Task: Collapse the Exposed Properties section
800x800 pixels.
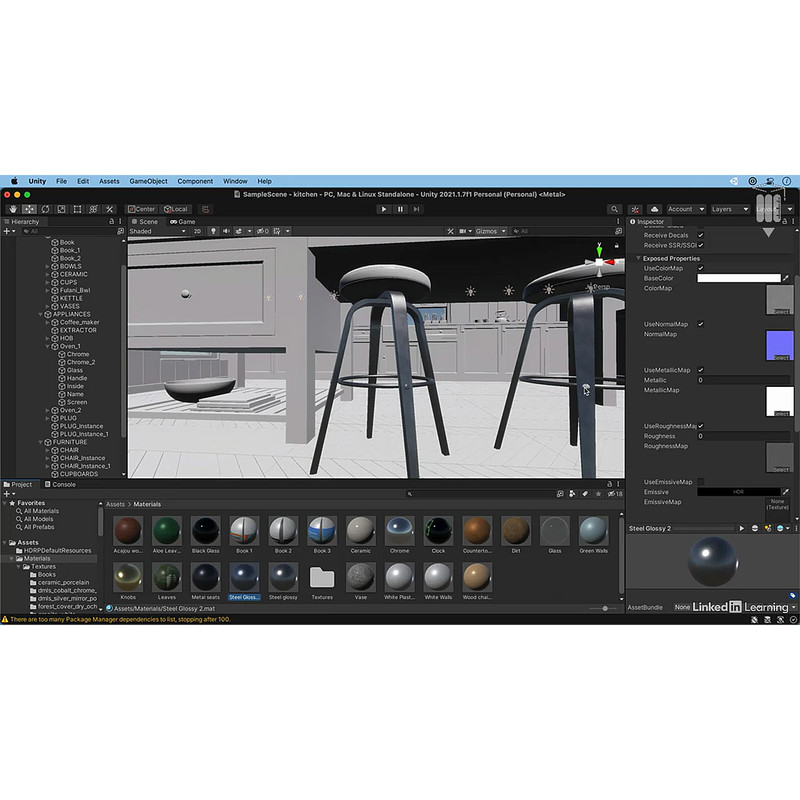Action: tap(638, 258)
